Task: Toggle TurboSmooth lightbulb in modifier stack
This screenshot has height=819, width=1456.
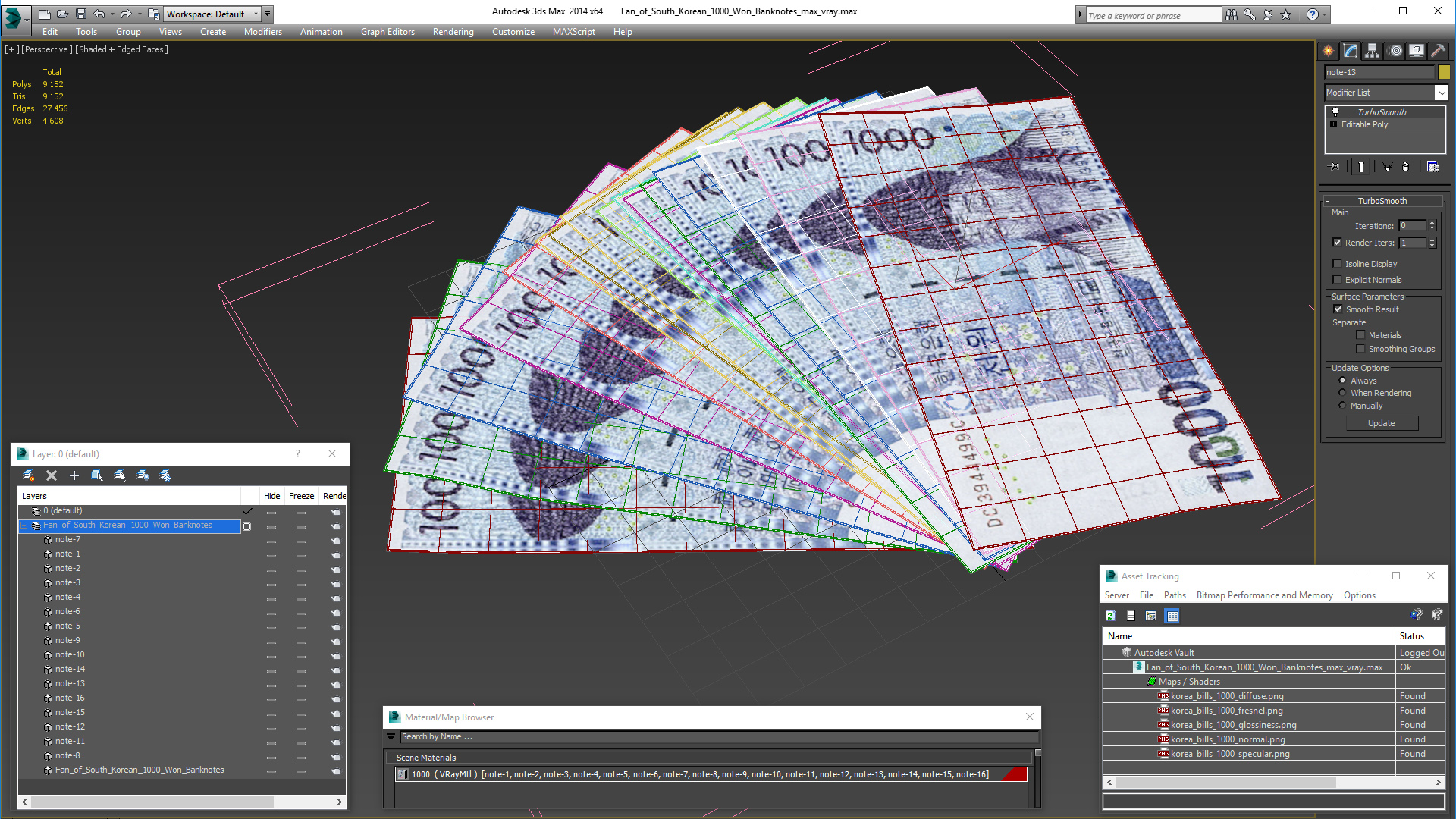Action: click(x=1335, y=112)
